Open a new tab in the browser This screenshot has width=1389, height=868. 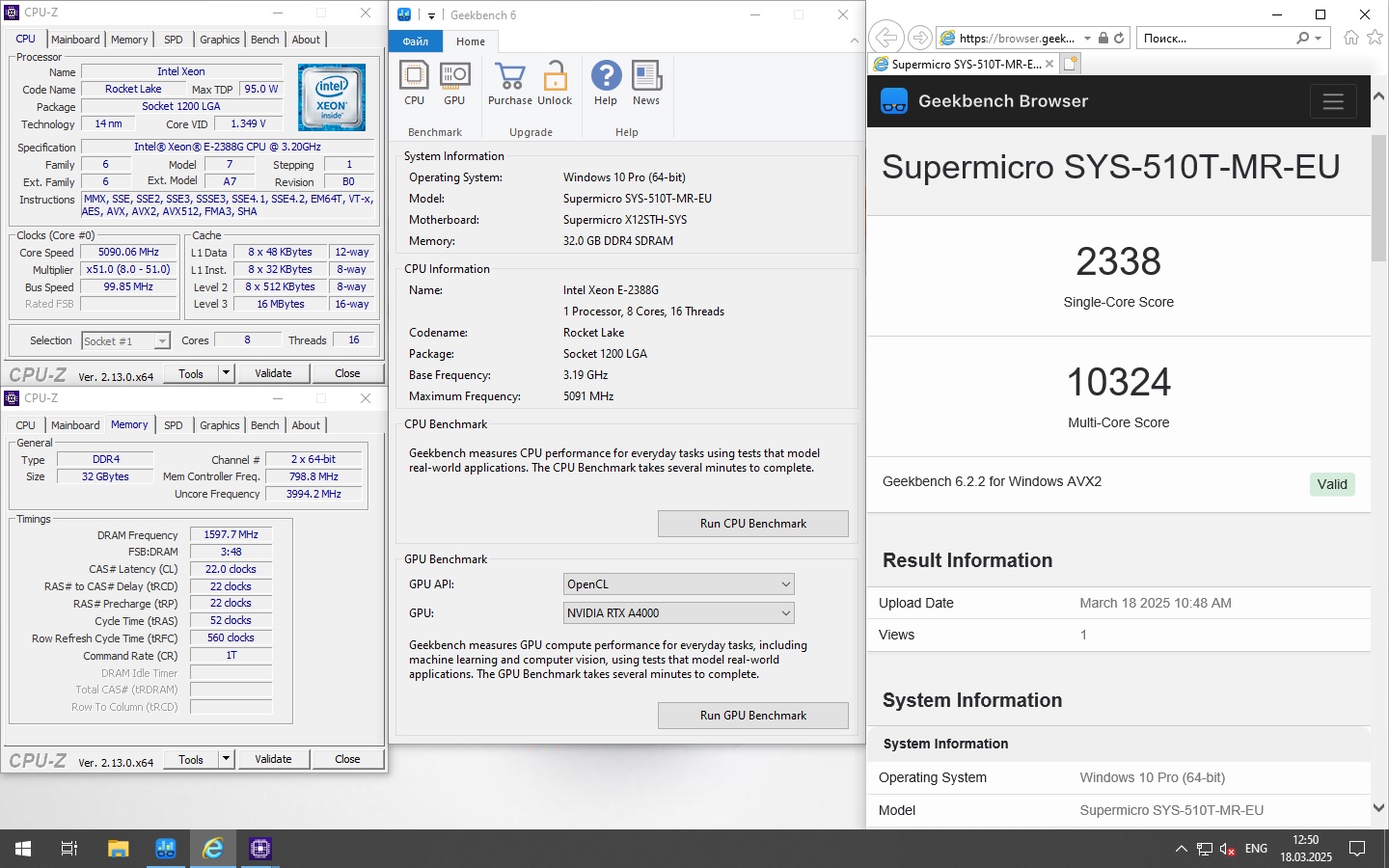tap(1071, 64)
